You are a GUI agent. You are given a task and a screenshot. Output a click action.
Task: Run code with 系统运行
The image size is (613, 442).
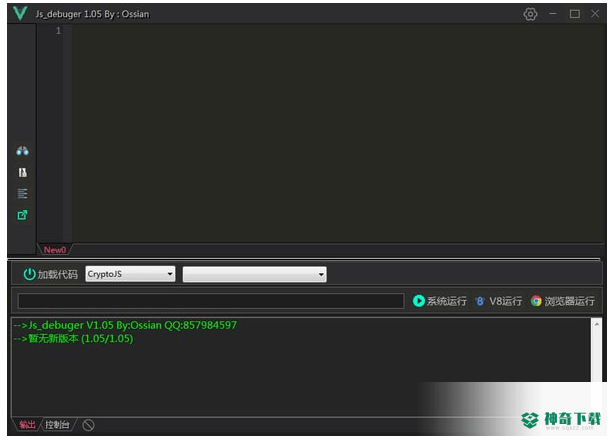coord(440,301)
